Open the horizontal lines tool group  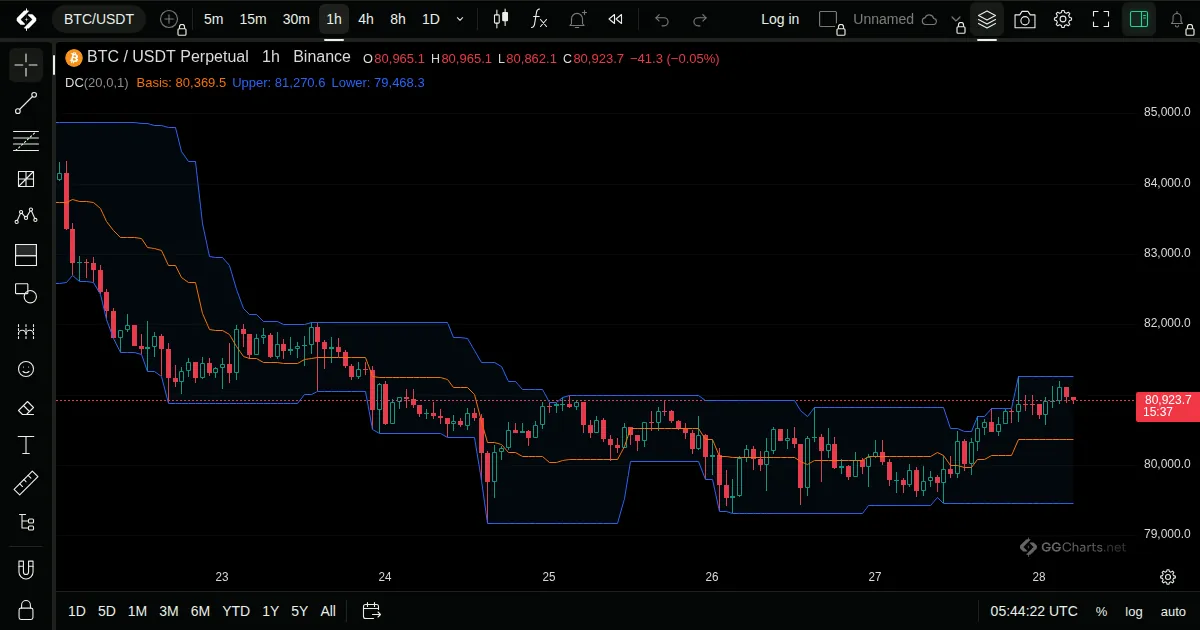[x=26, y=141]
